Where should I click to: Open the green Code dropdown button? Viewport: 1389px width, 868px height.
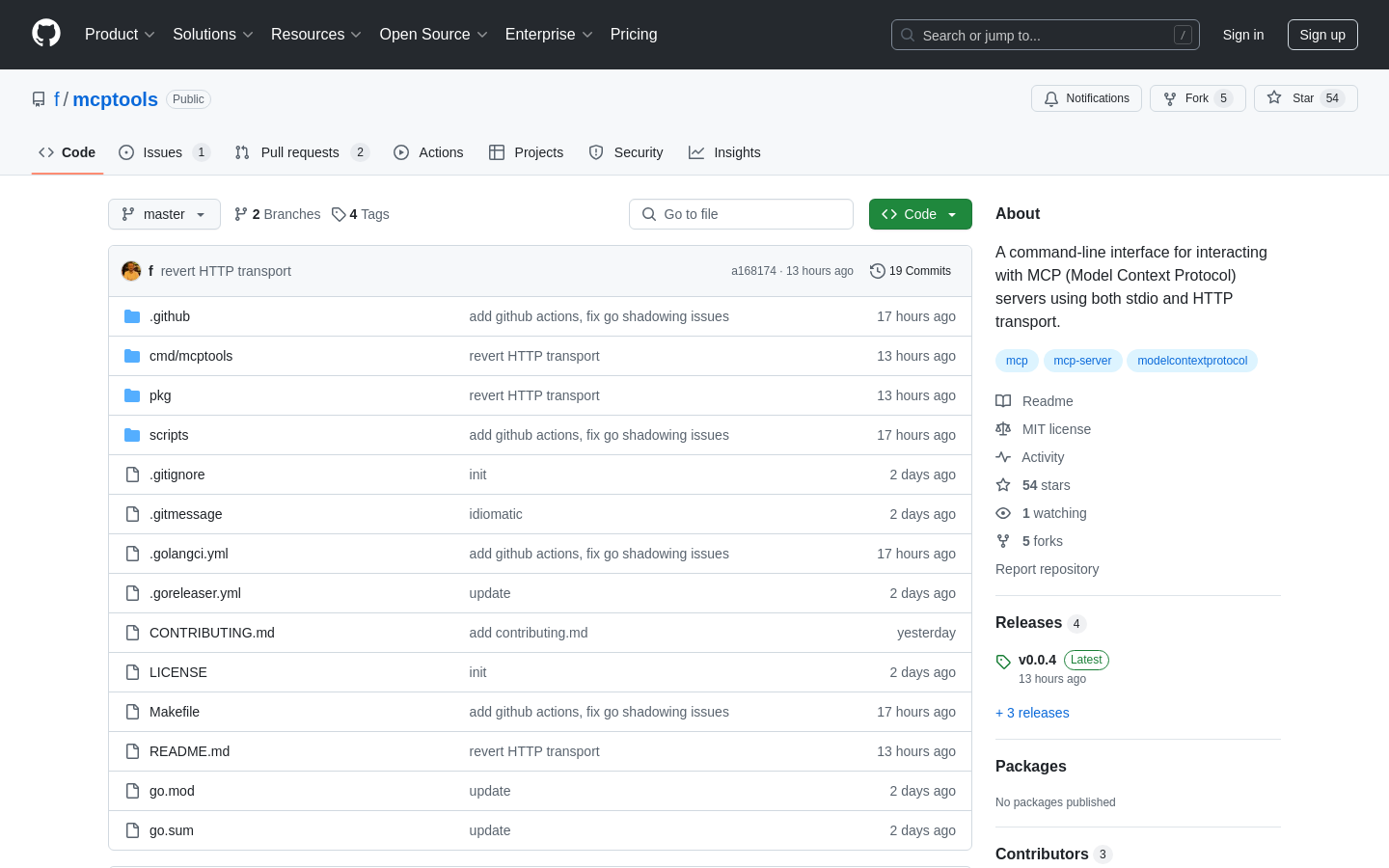pos(920,214)
